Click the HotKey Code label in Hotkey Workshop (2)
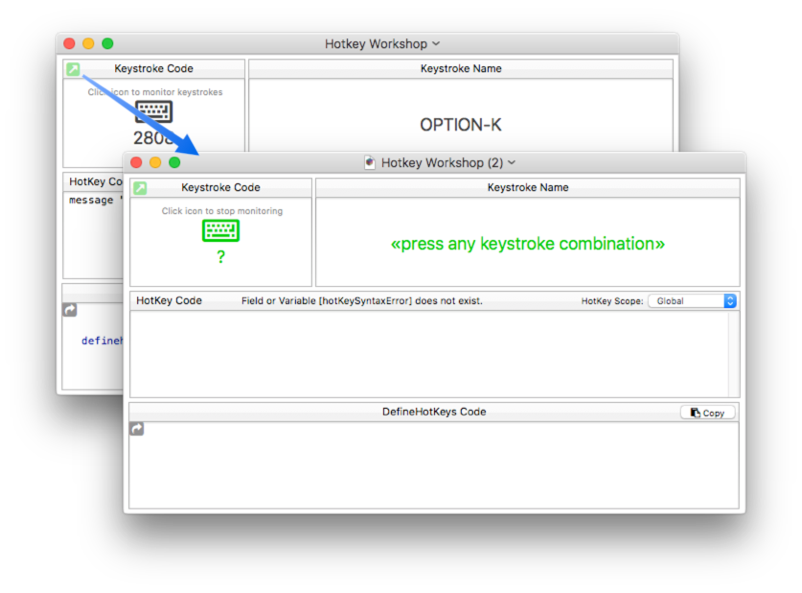The width and height of the screenshot is (802, 593). pyautogui.click(x=169, y=300)
